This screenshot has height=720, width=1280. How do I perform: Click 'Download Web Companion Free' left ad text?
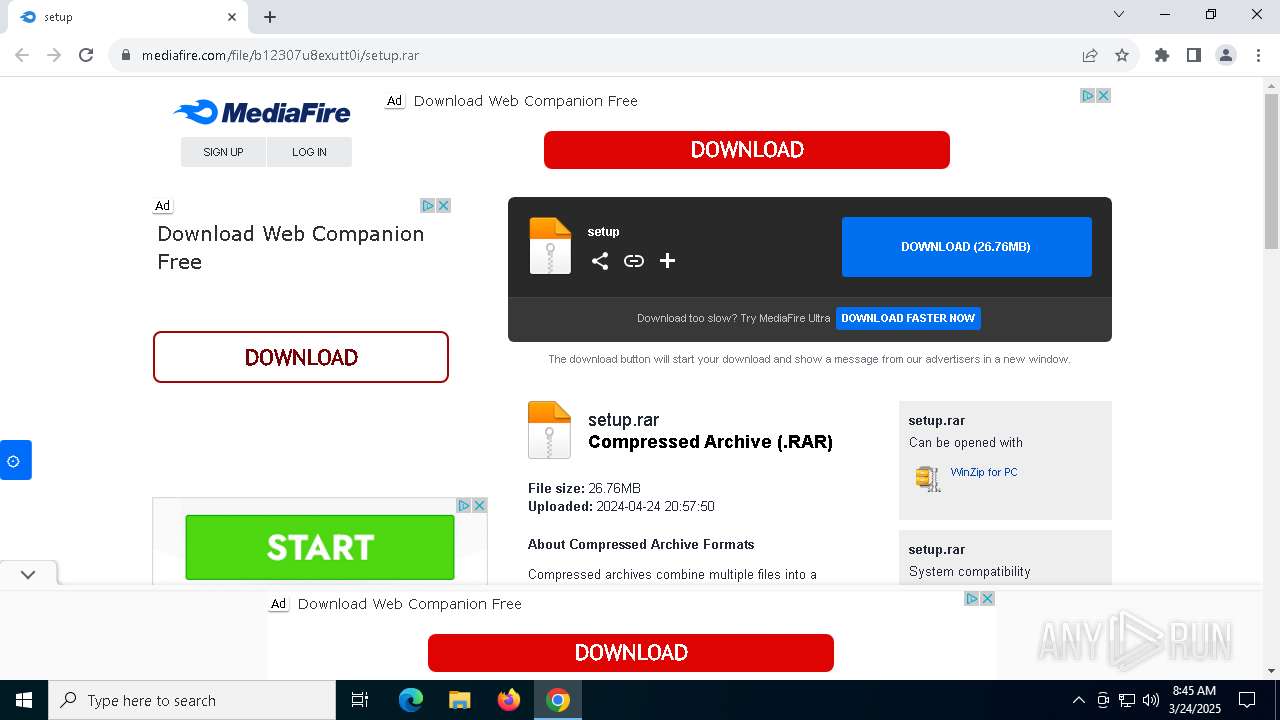[x=291, y=248]
